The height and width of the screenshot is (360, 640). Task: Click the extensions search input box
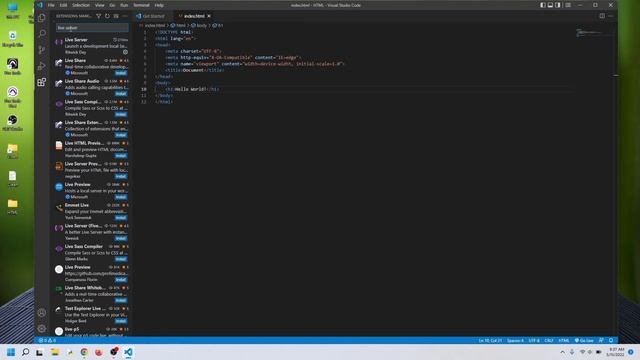(x=92, y=28)
